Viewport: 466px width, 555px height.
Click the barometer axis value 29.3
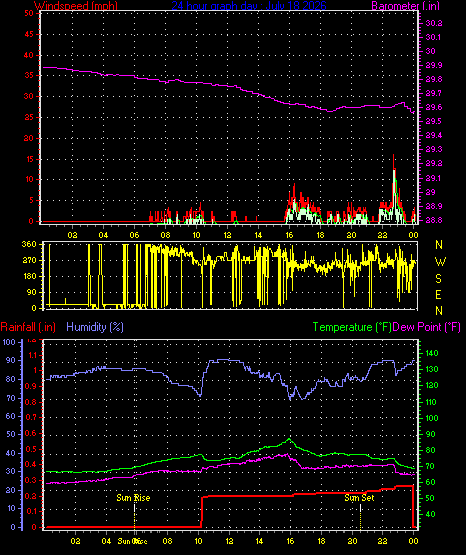tap(434, 149)
